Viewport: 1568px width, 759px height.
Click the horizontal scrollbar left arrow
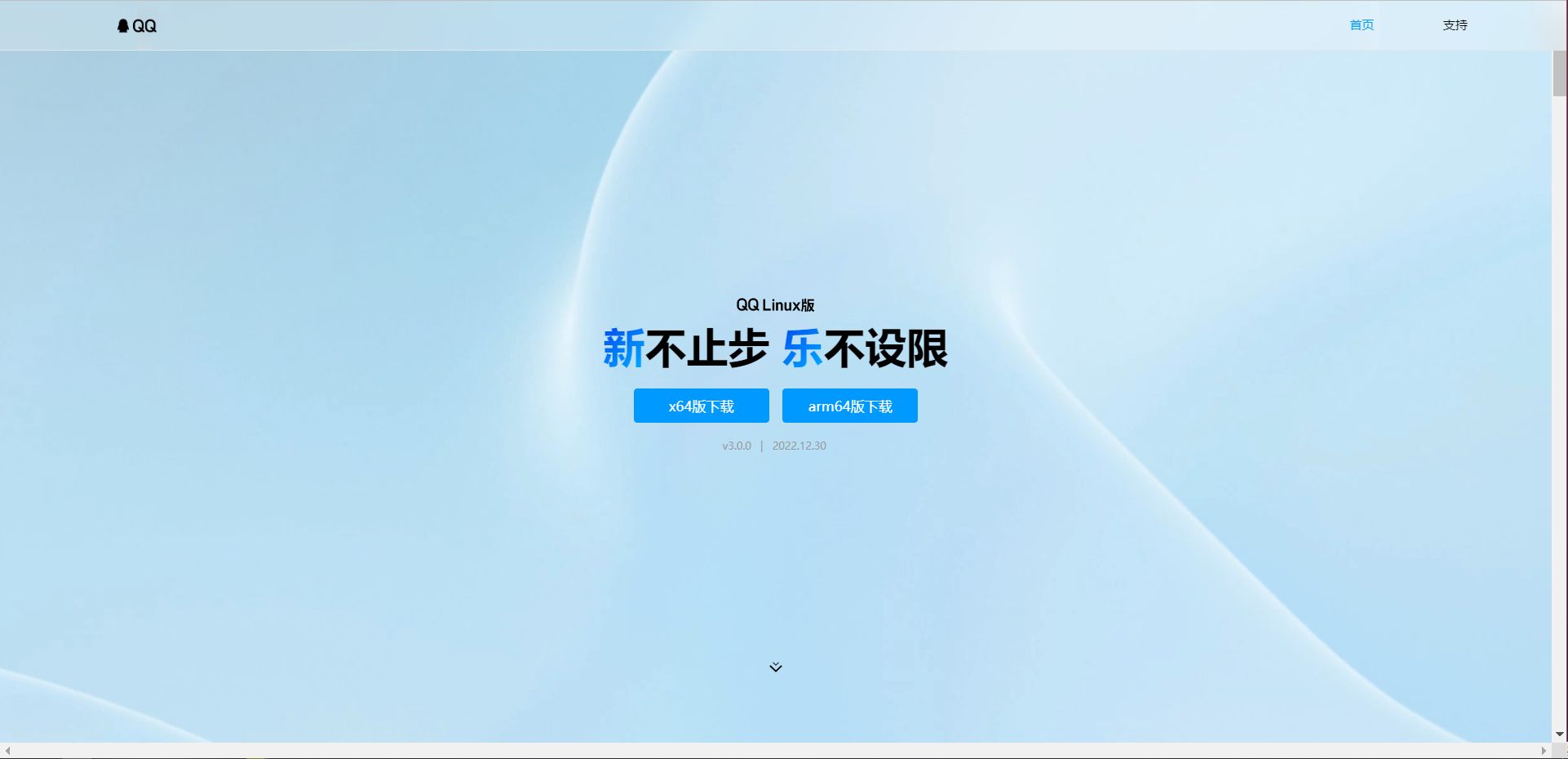[x=7, y=751]
